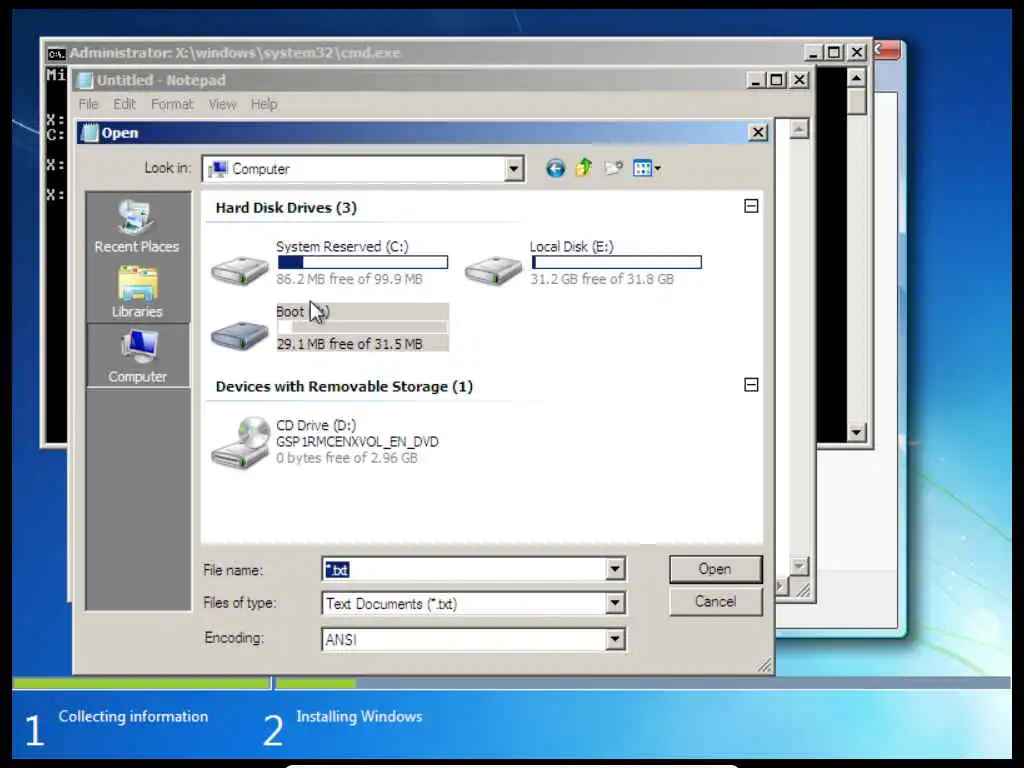Open Notepad's File menu
This screenshot has width=1024, height=768.
tap(88, 104)
